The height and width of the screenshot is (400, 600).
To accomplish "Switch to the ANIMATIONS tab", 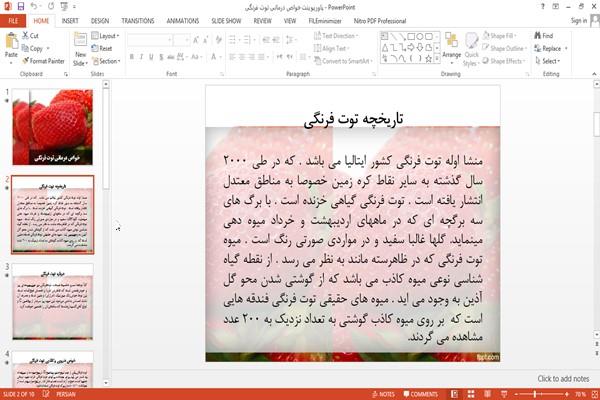I will [x=183, y=21].
